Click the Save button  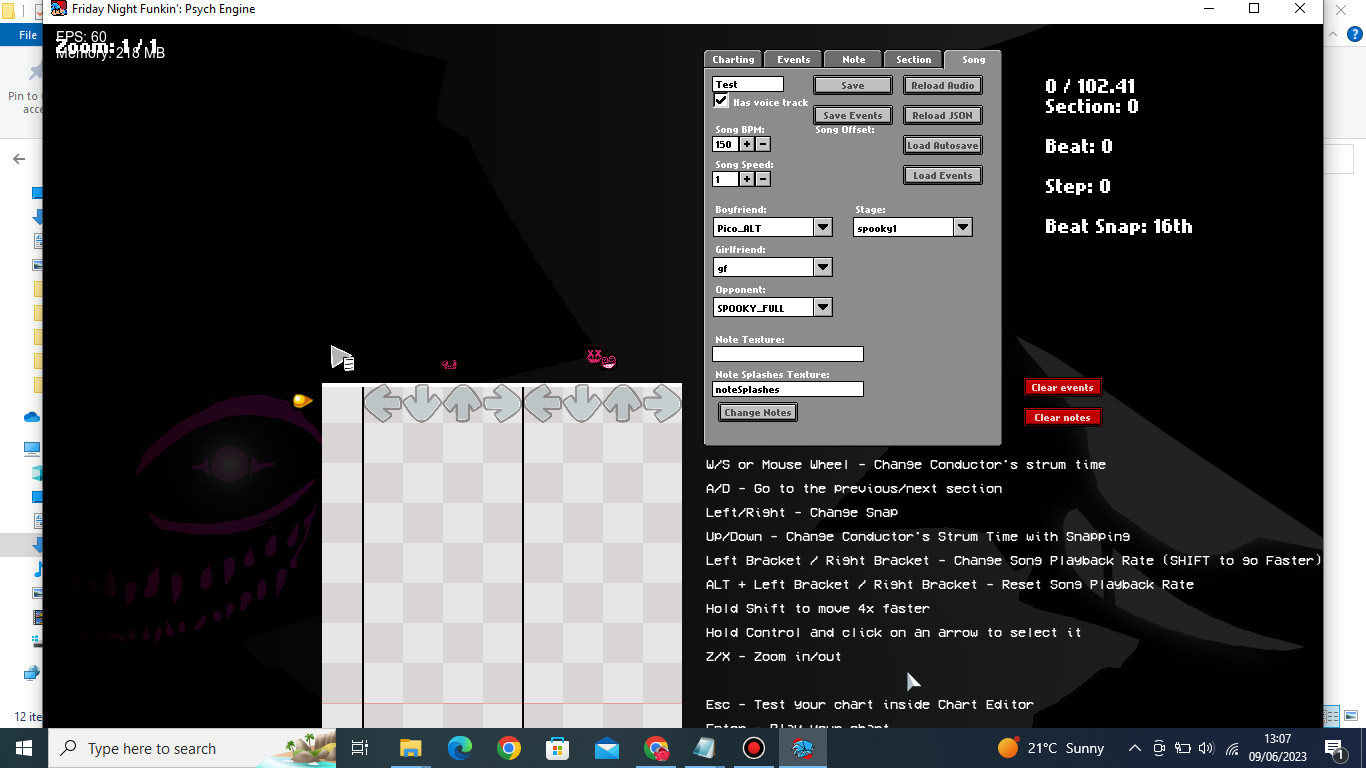(x=853, y=85)
